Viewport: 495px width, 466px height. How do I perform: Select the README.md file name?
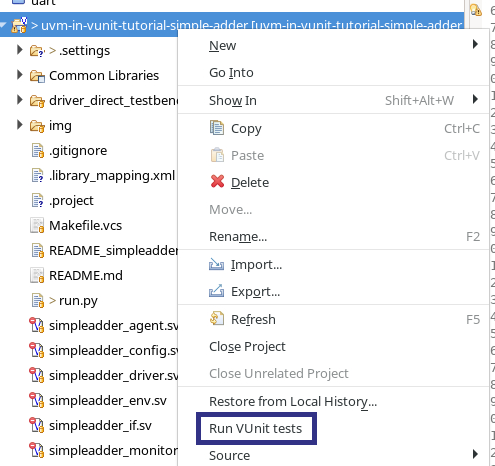click(x=86, y=276)
